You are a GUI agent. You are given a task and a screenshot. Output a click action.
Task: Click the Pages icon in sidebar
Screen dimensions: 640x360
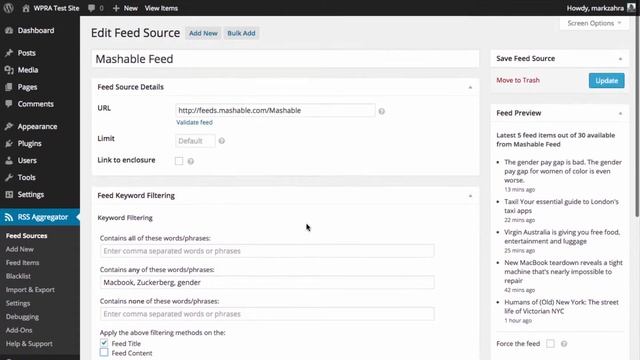pyautogui.click(x=9, y=87)
